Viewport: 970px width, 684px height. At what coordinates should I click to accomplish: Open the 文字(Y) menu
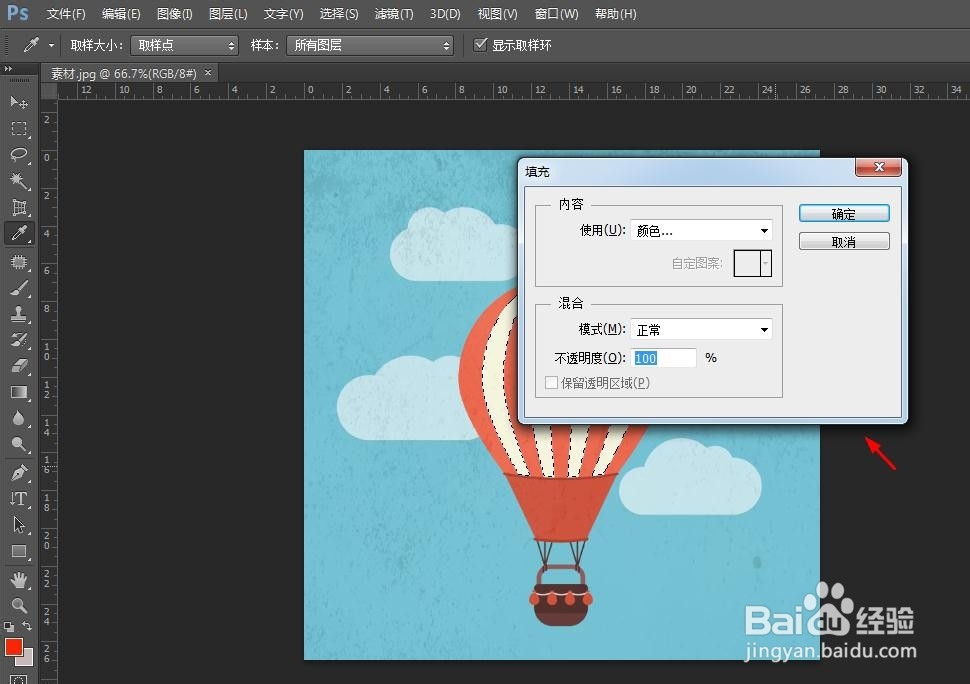pyautogui.click(x=283, y=14)
